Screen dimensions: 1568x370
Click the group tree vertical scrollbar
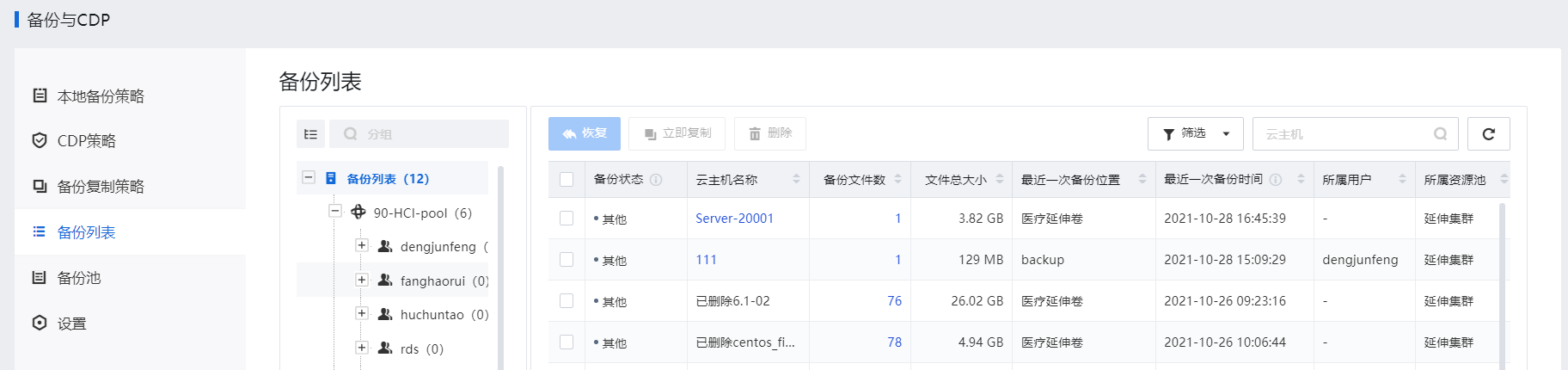500,267
